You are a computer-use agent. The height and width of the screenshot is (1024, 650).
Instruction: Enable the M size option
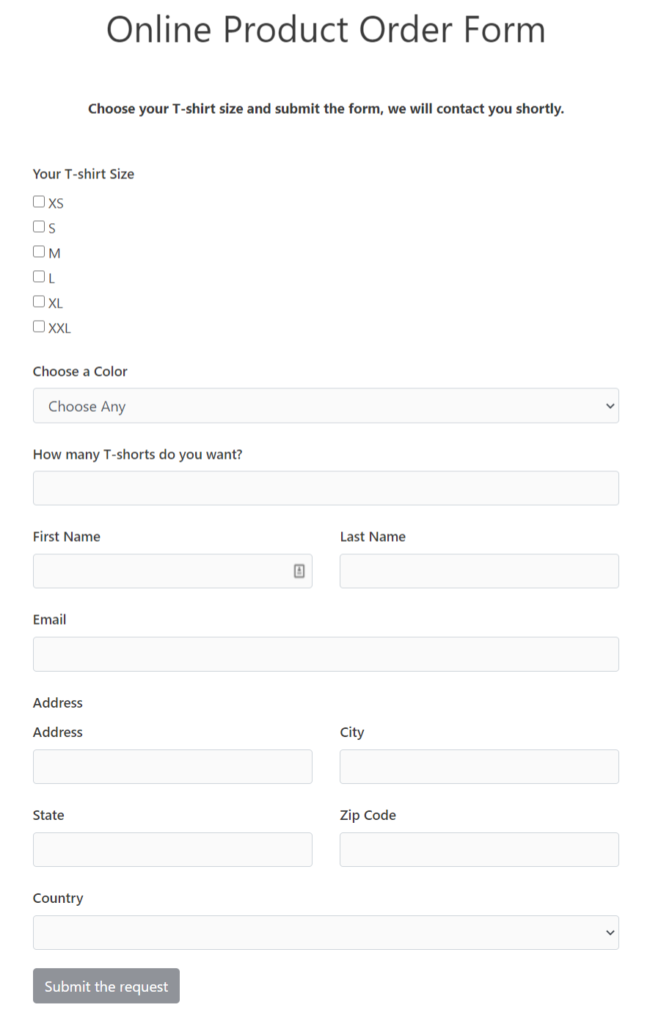pos(38,250)
